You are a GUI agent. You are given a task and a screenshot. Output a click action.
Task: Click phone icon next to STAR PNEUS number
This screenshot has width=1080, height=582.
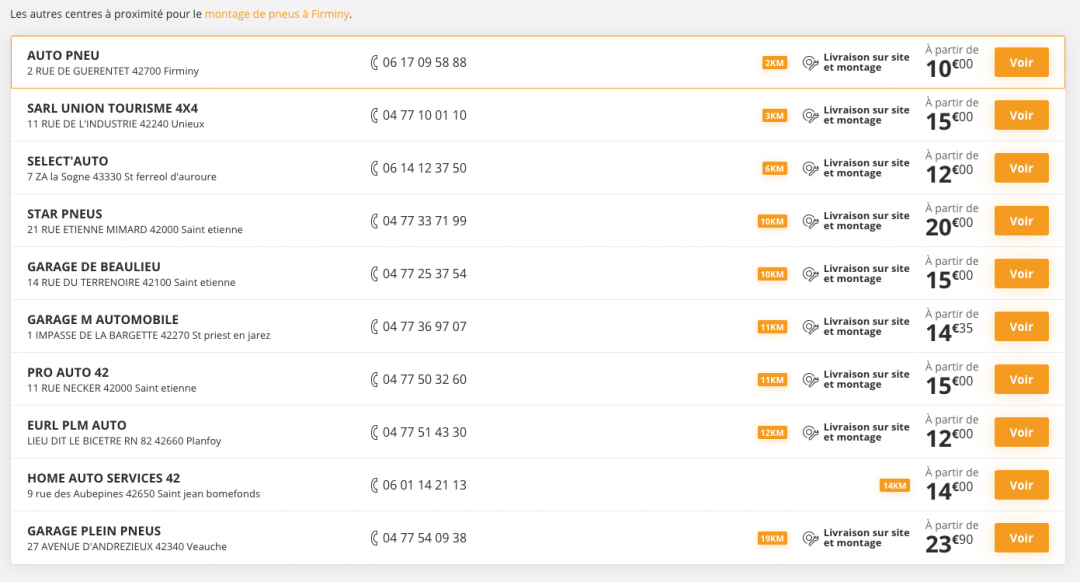[374, 221]
